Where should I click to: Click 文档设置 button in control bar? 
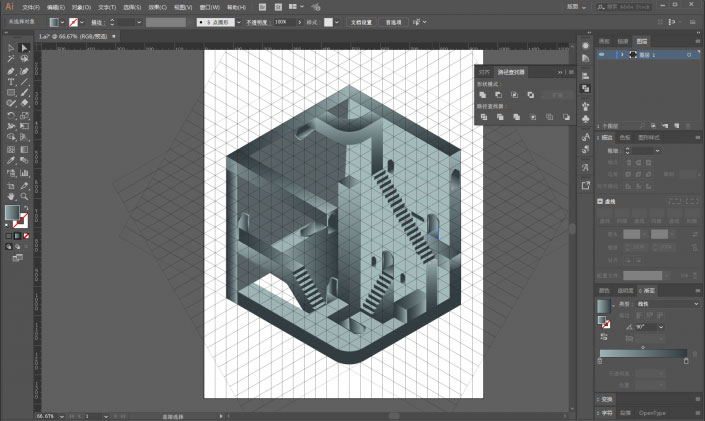(x=361, y=22)
